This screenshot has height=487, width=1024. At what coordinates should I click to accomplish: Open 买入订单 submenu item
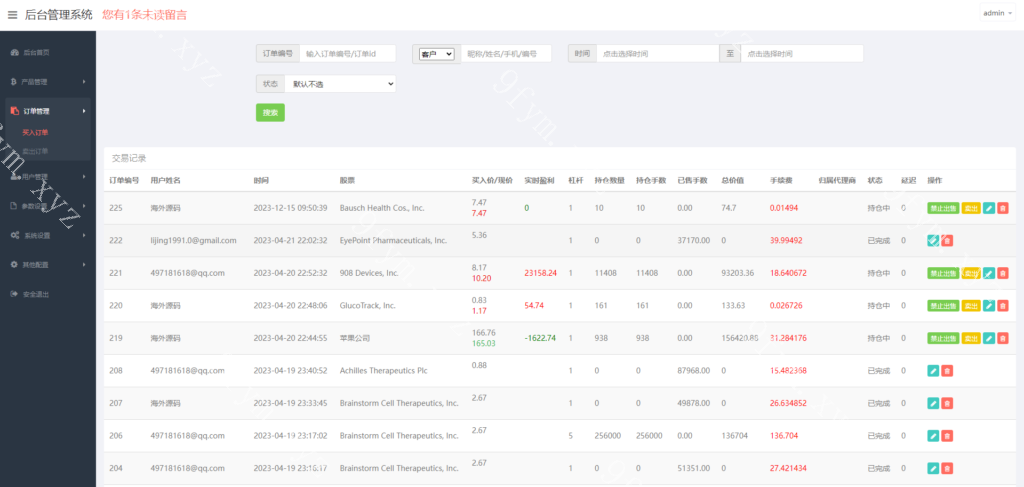click(35, 133)
